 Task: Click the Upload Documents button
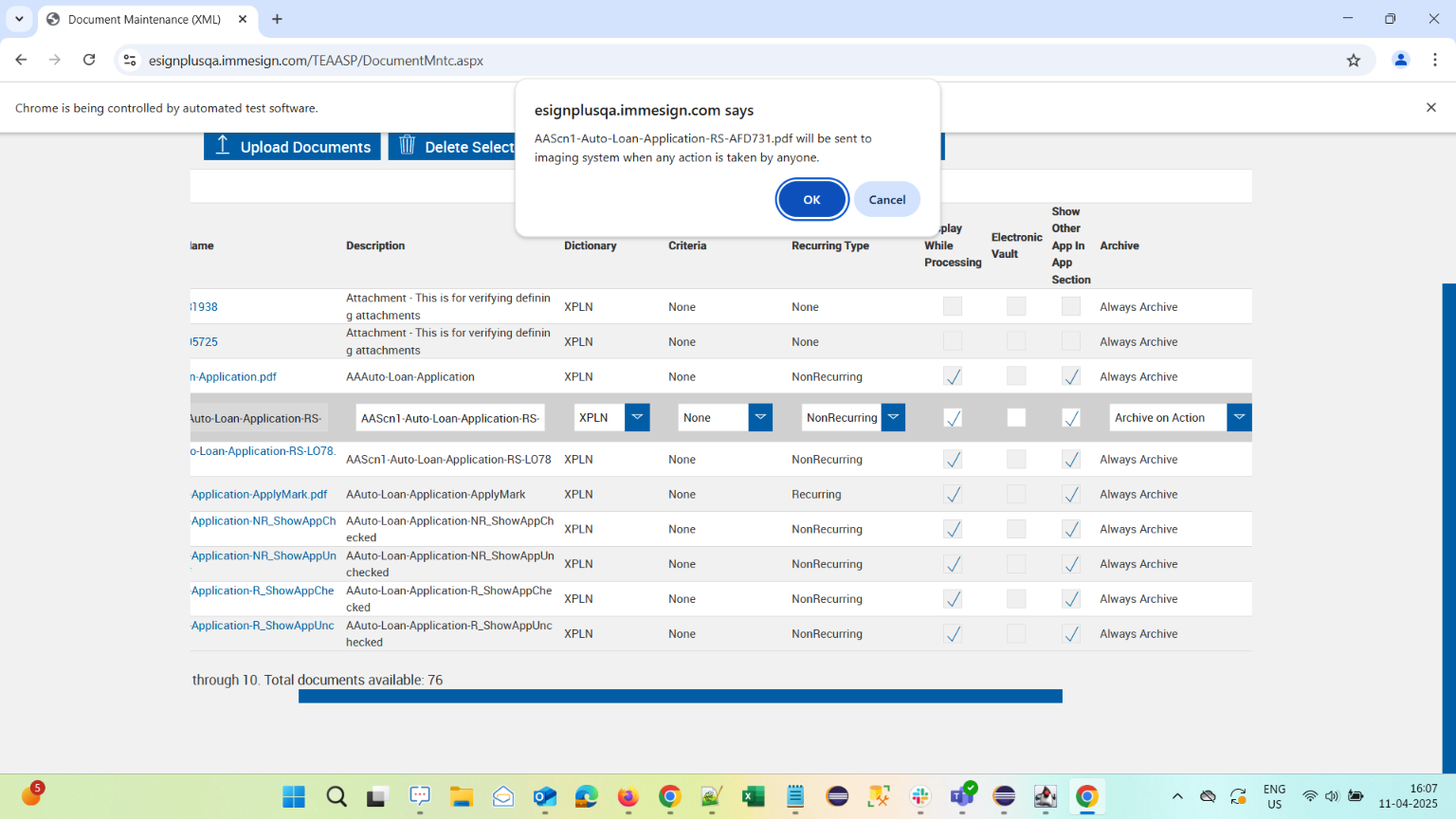point(292,146)
